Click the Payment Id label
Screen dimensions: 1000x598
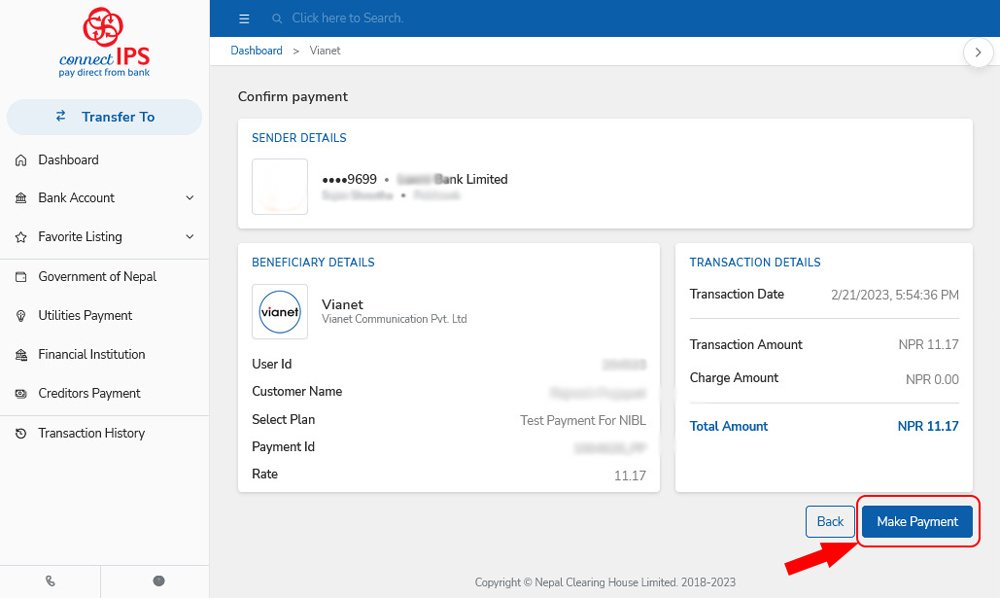(x=283, y=447)
